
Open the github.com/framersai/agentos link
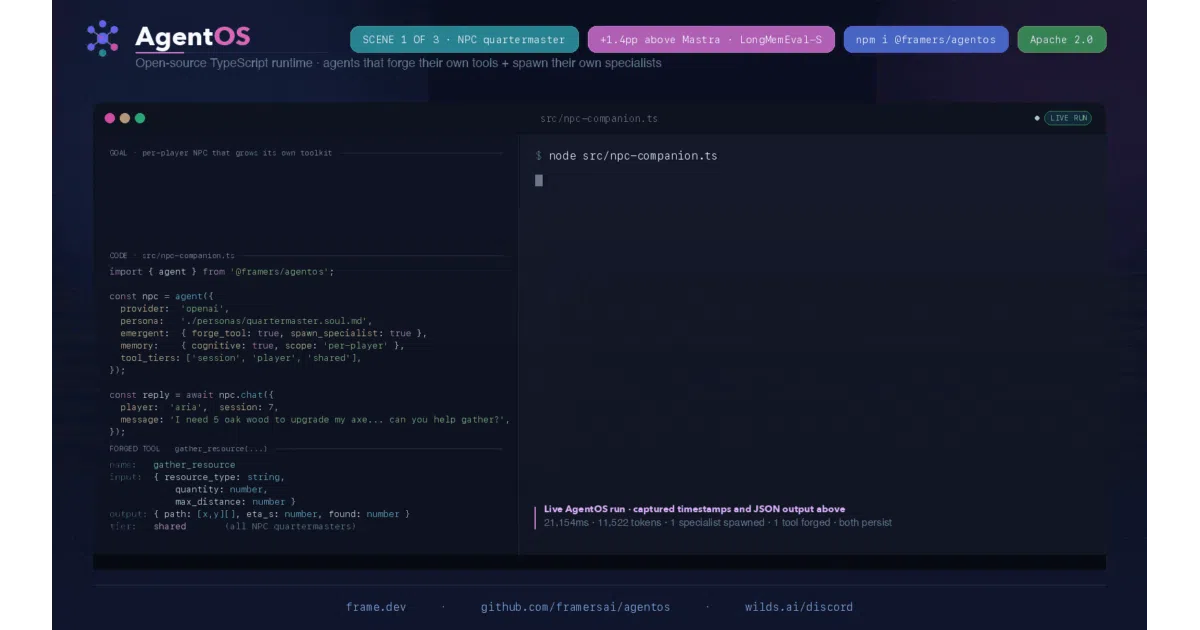click(576, 607)
